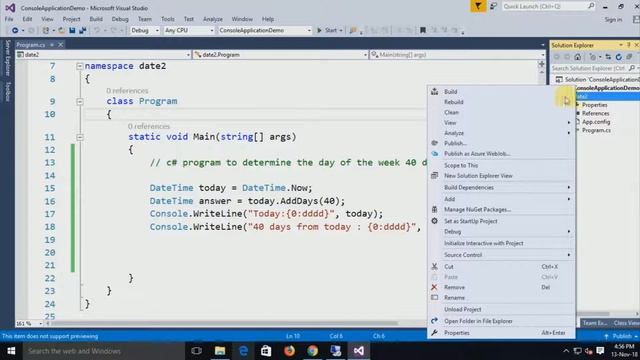Click the Sign in link
640x360 pixels.
pyautogui.click(x=613, y=20)
